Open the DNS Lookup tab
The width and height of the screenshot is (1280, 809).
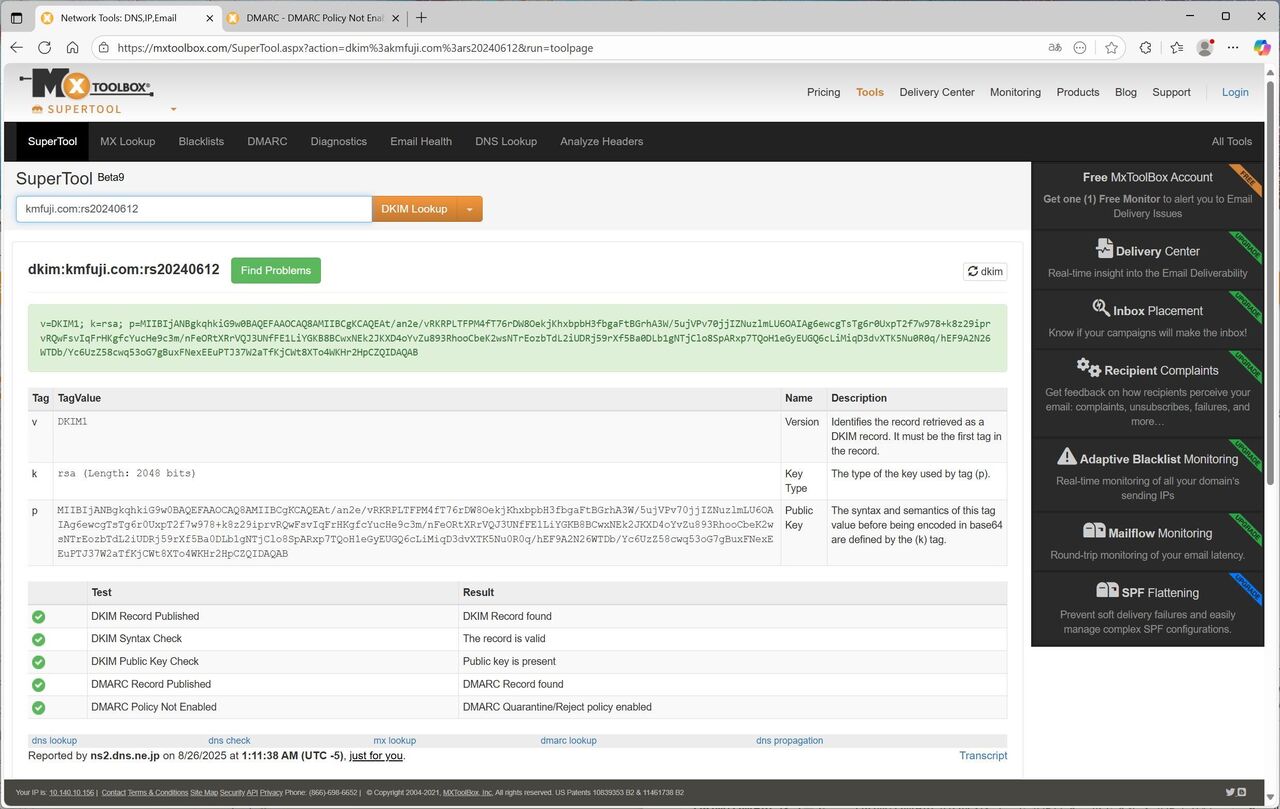tap(506, 142)
